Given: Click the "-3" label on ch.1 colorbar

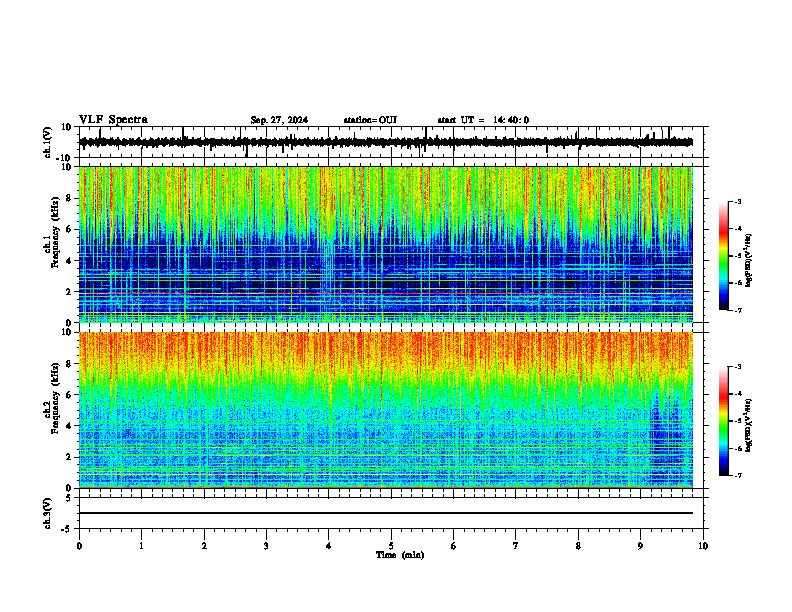Looking at the screenshot, I should (x=738, y=201).
